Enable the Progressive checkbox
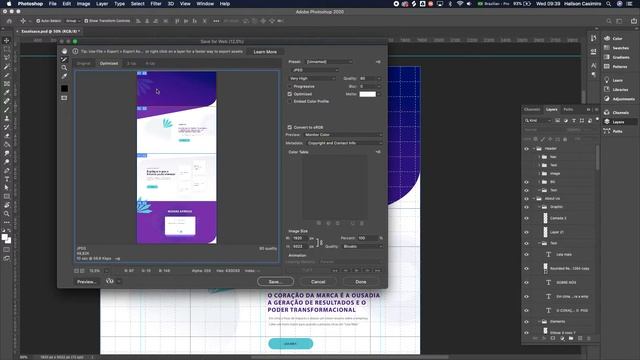This screenshot has height=360, width=640. click(290, 87)
